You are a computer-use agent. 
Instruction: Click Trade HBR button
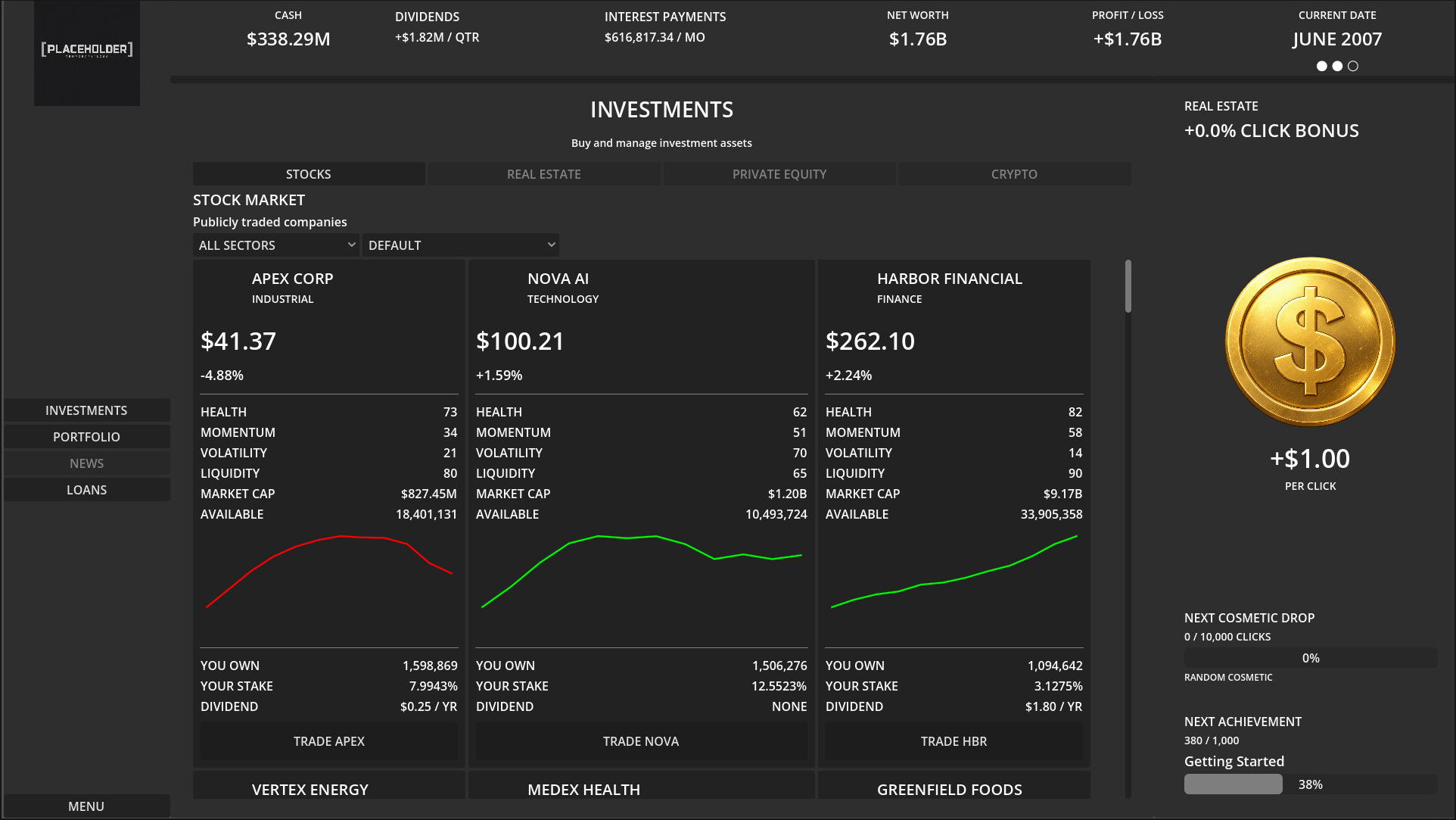[x=954, y=741]
